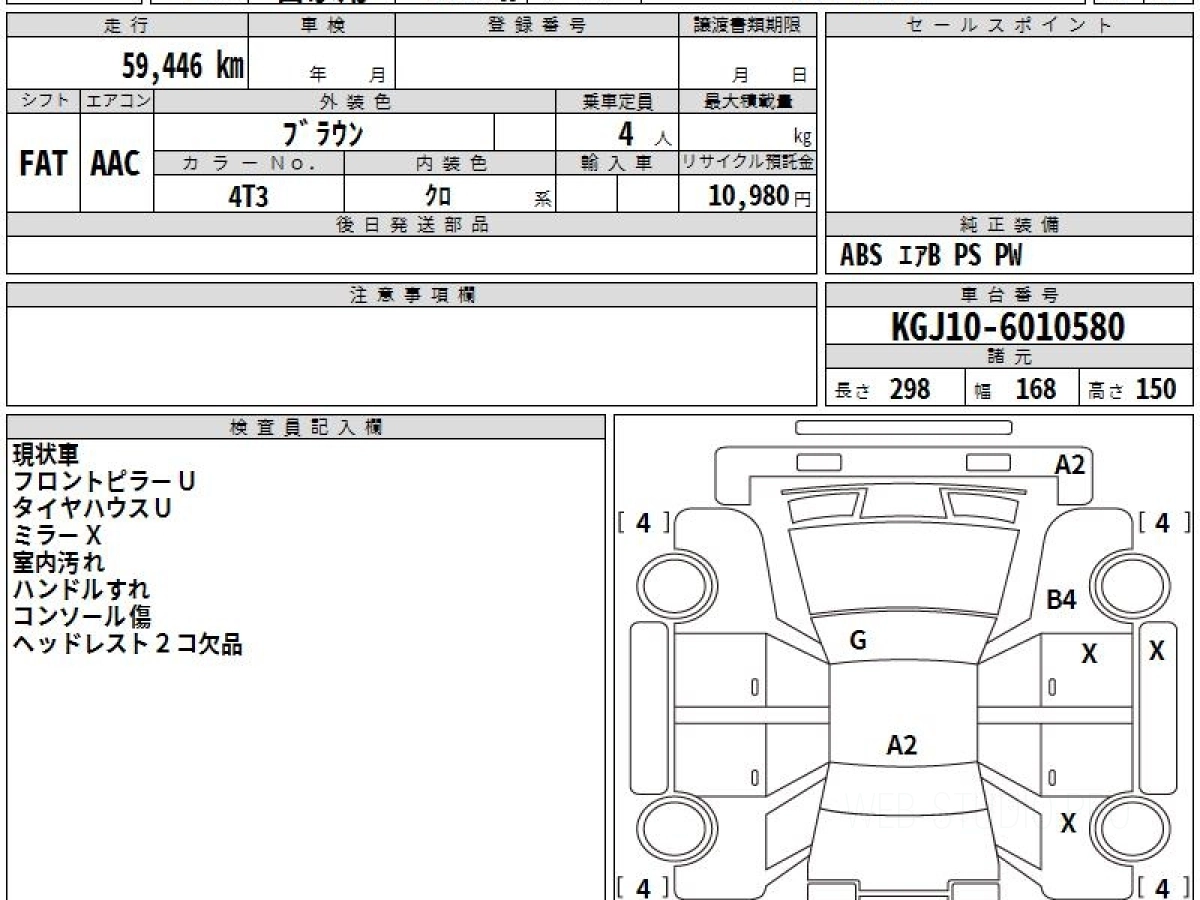Click the 純正装備 header
The height and width of the screenshot is (900, 1200).
(x=1010, y=225)
